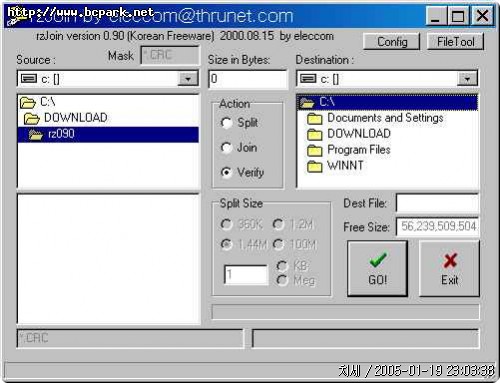Open the Config button

tap(392, 42)
